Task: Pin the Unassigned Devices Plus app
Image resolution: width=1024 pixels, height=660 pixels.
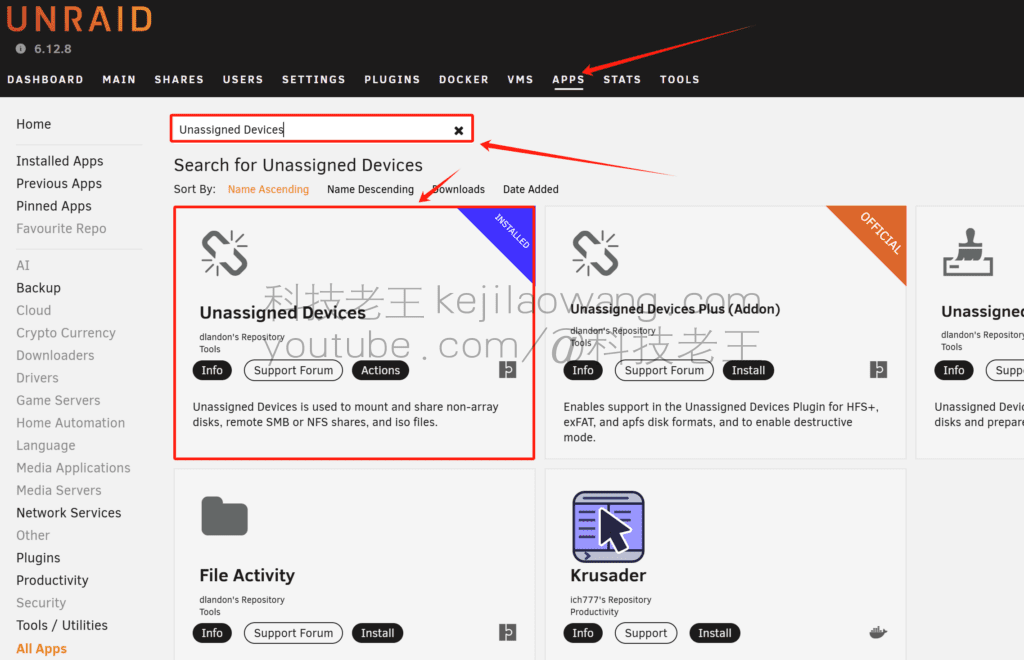Action: [x=878, y=370]
